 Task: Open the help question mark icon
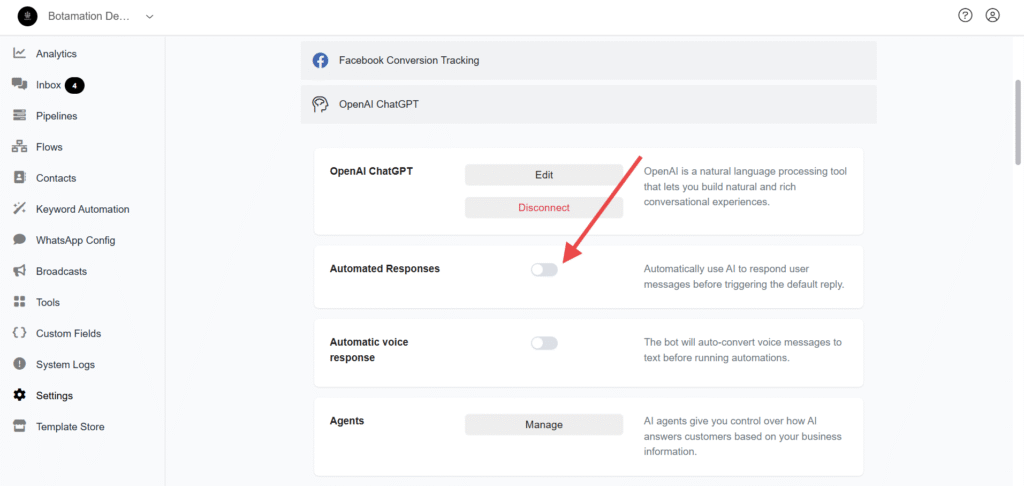pos(965,16)
